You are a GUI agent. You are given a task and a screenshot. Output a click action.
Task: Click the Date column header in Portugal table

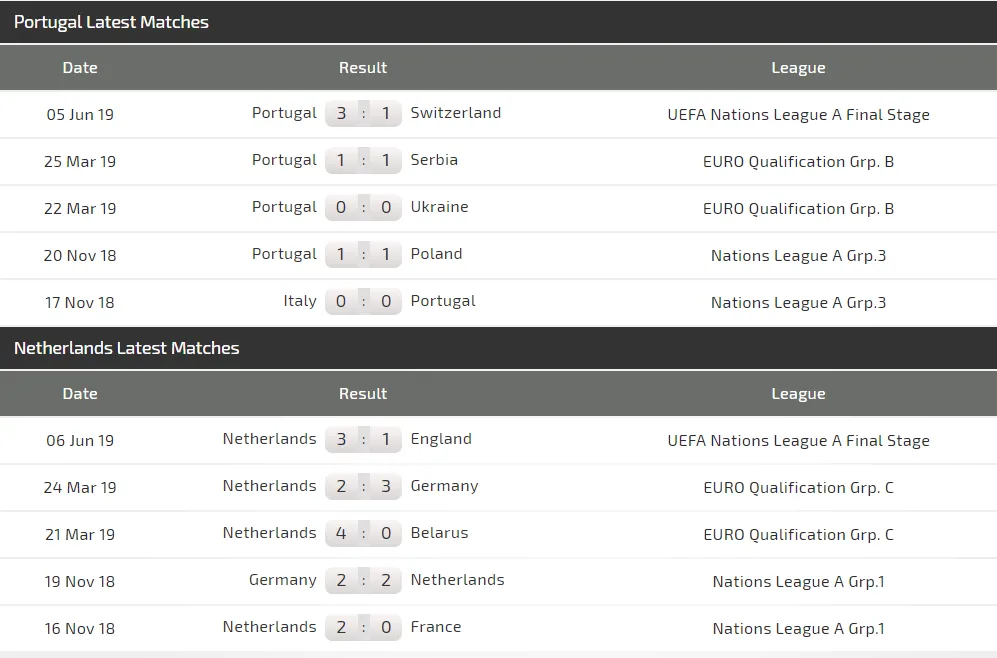point(80,68)
